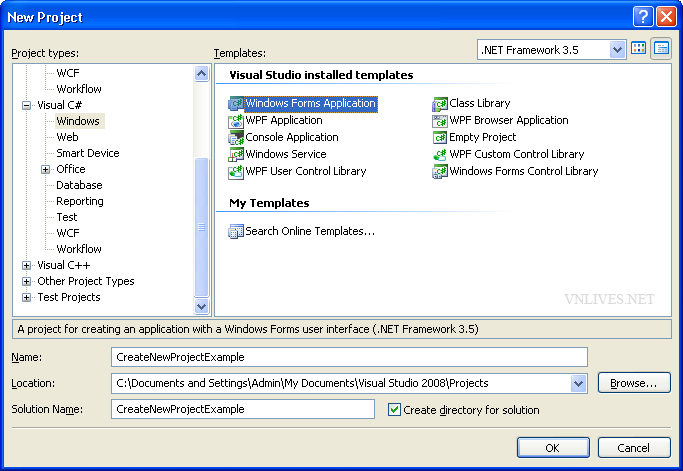Click the WPF Application template icon
The image size is (683, 471).
tap(236, 121)
